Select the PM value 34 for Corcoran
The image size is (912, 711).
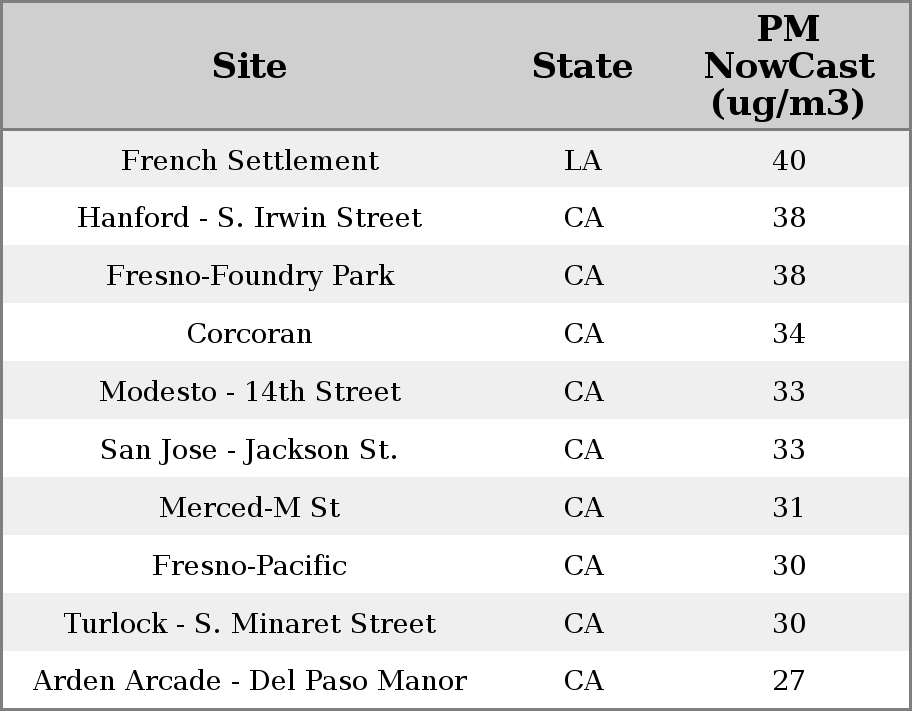[789, 334]
